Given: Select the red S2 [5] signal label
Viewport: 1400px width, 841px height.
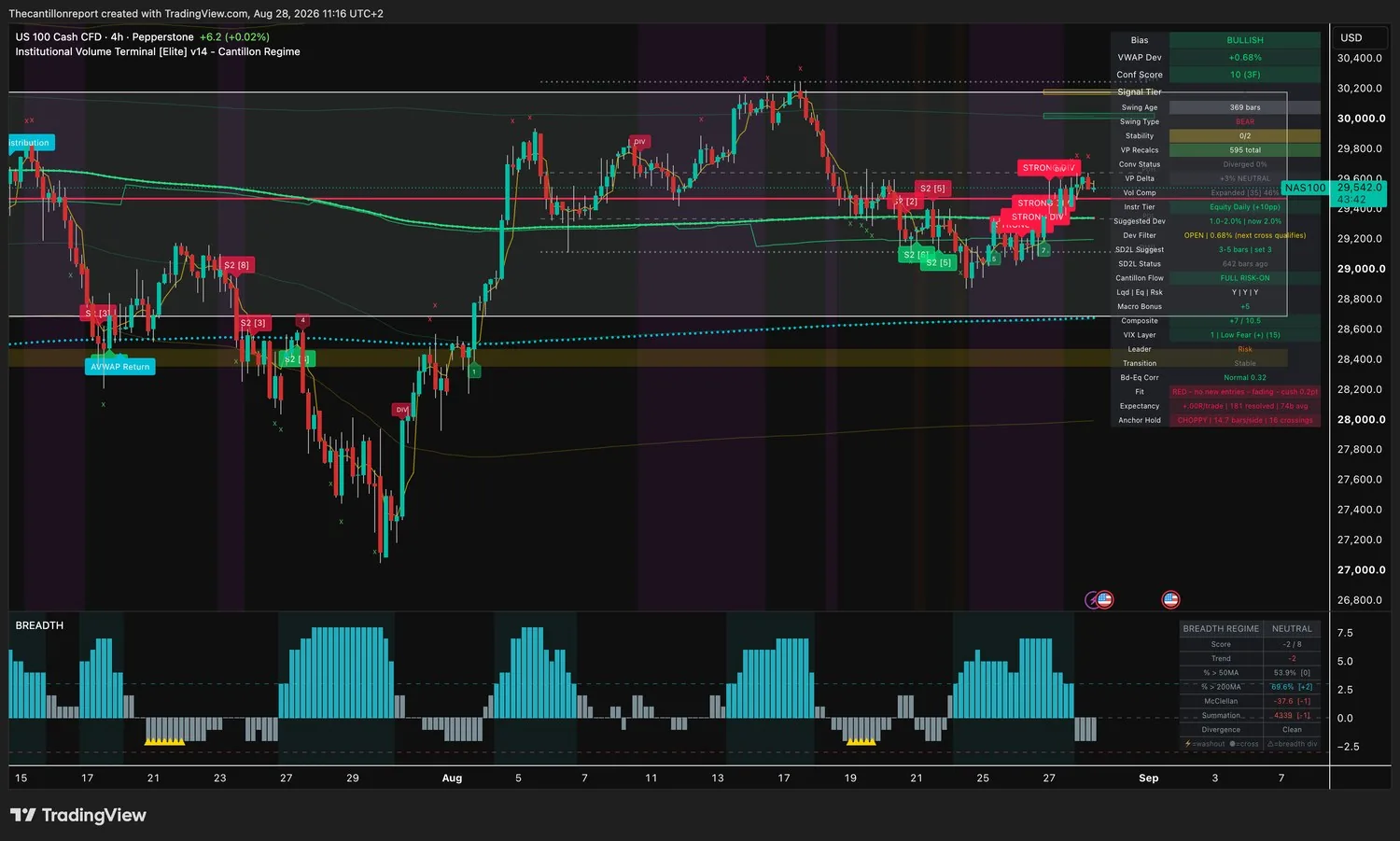Looking at the screenshot, I should 932,189.
